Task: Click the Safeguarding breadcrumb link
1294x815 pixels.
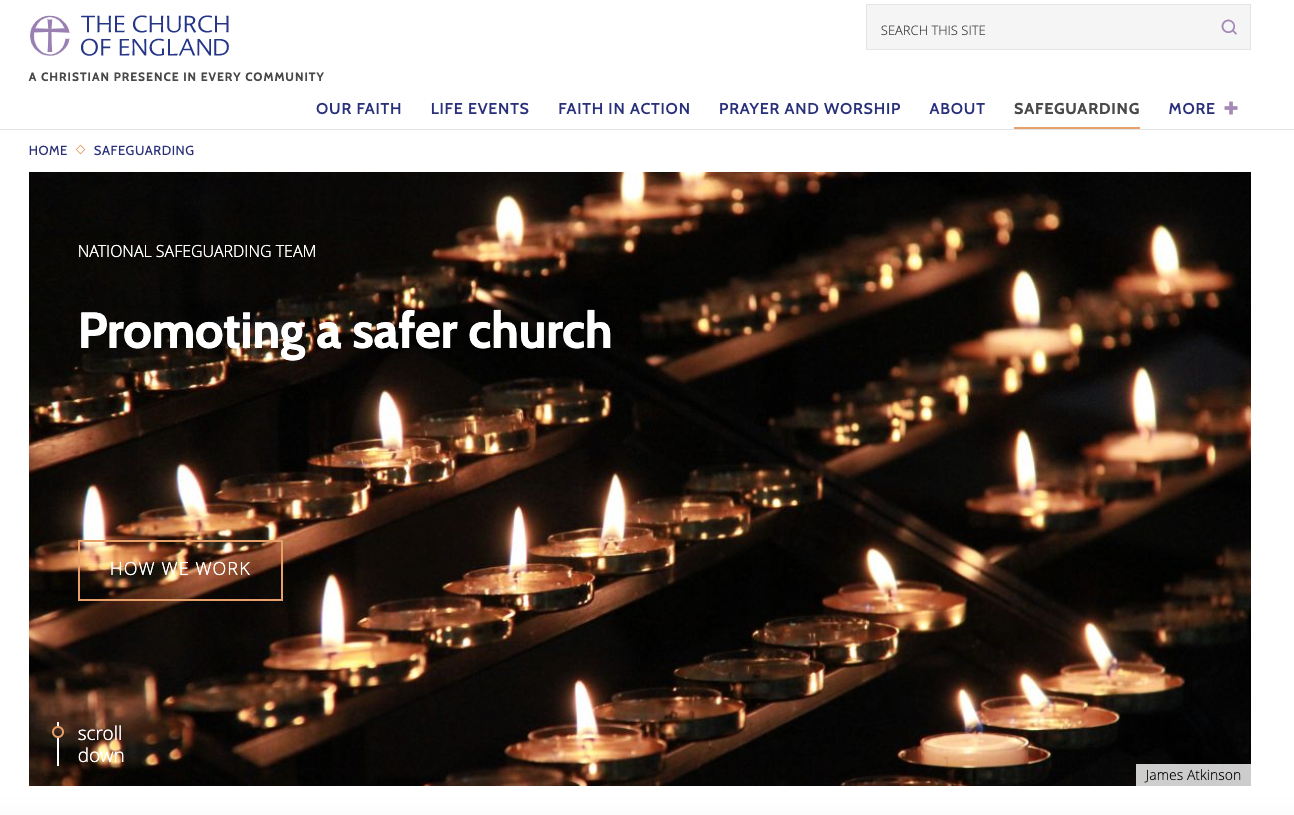Action: click(x=144, y=151)
